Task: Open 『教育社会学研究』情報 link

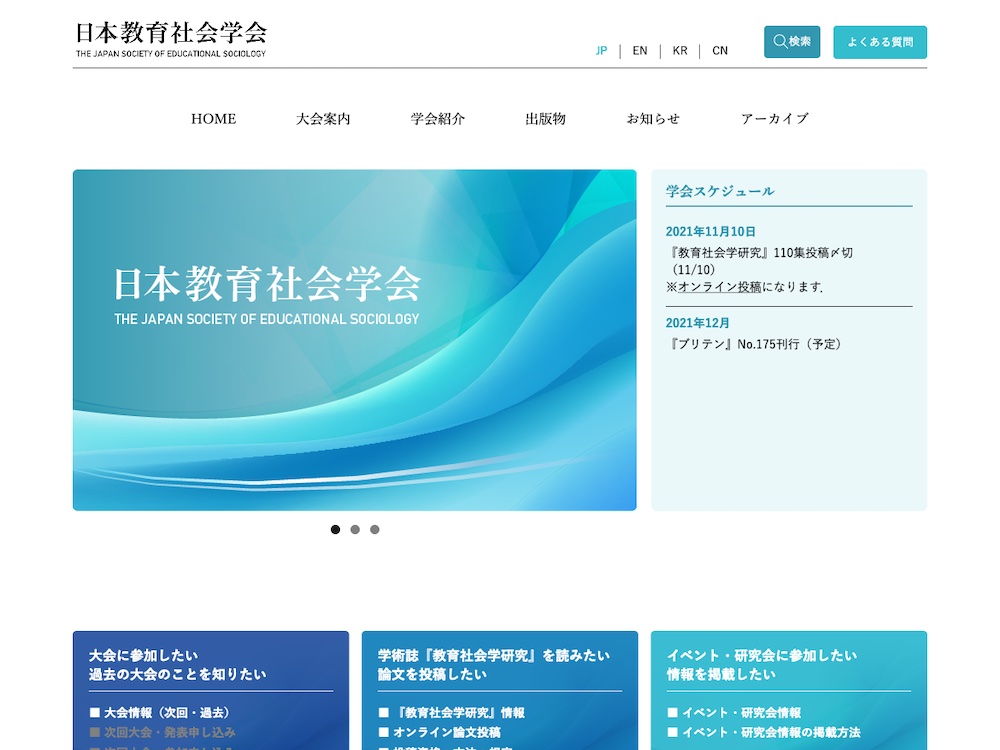Action: (452, 712)
